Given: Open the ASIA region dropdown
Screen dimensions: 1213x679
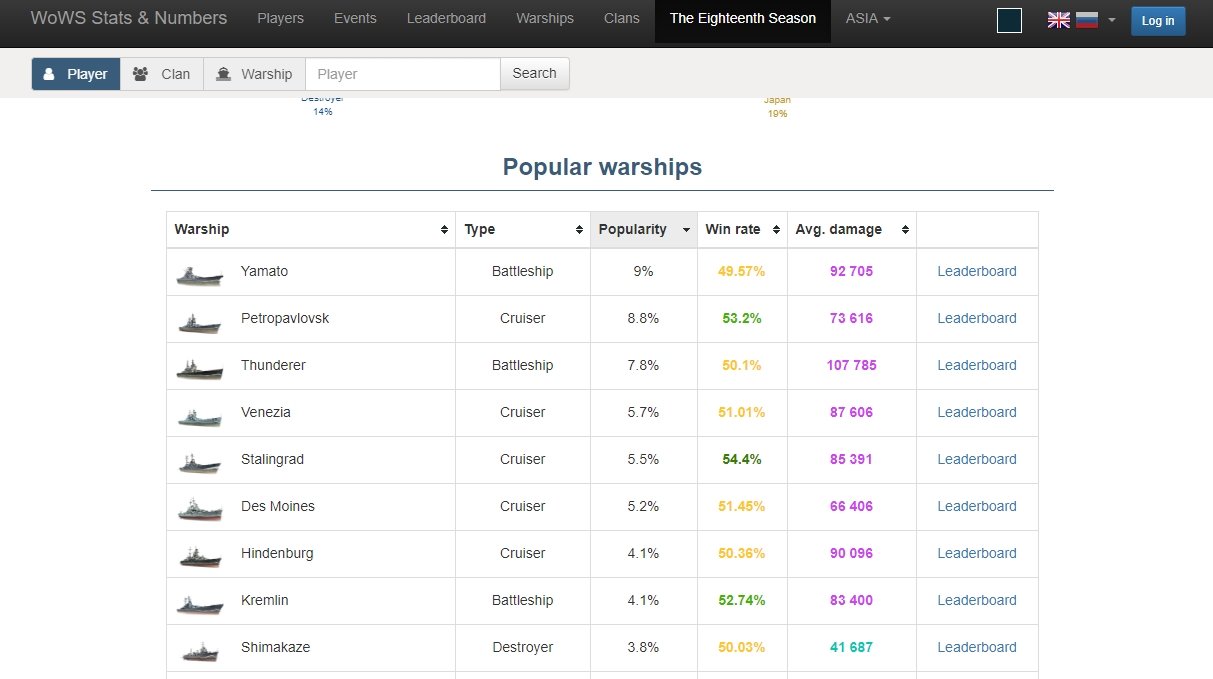Looking at the screenshot, I should pyautogui.click(x=868, y=18).
